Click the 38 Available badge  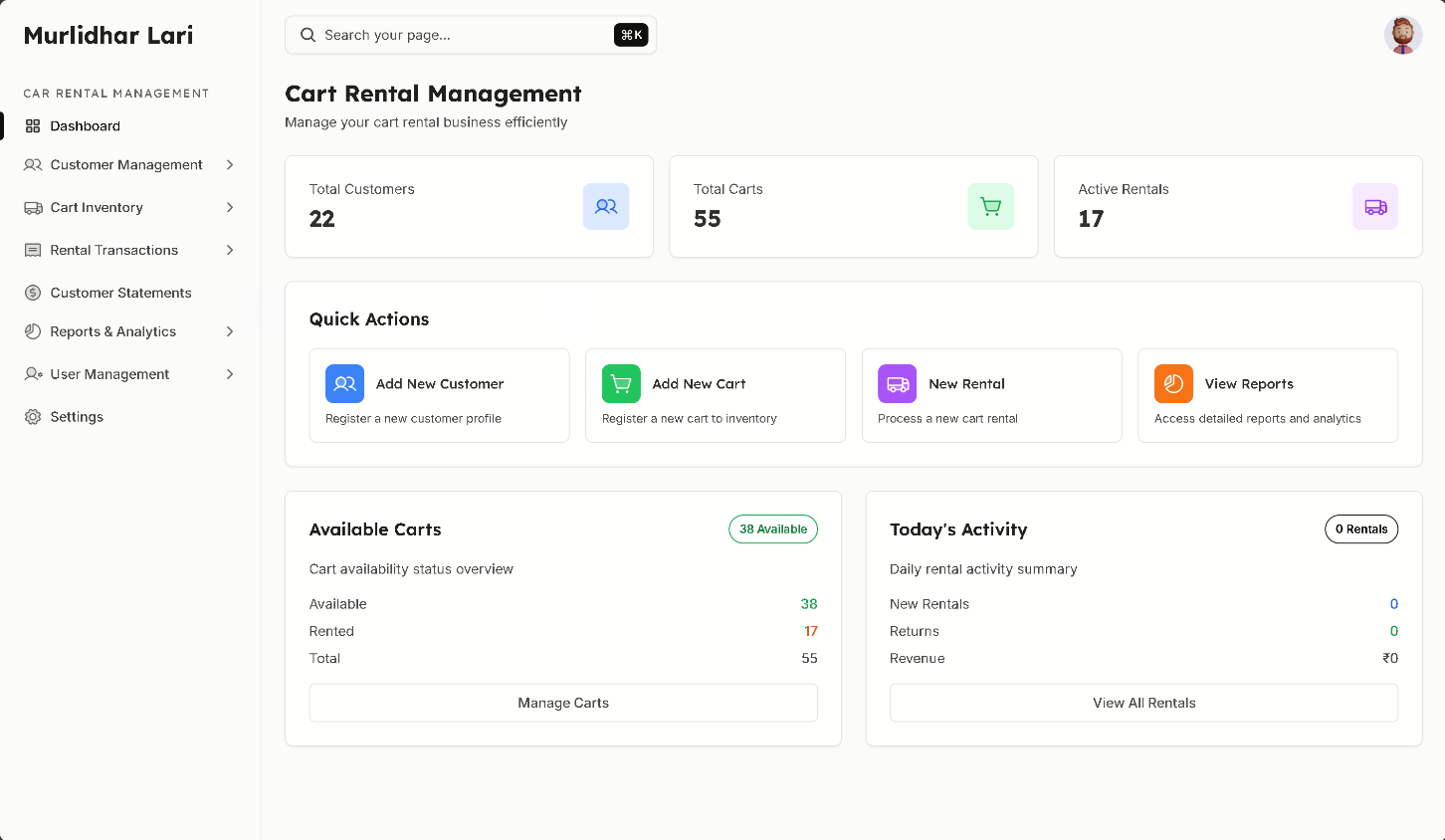pos(772,529)
